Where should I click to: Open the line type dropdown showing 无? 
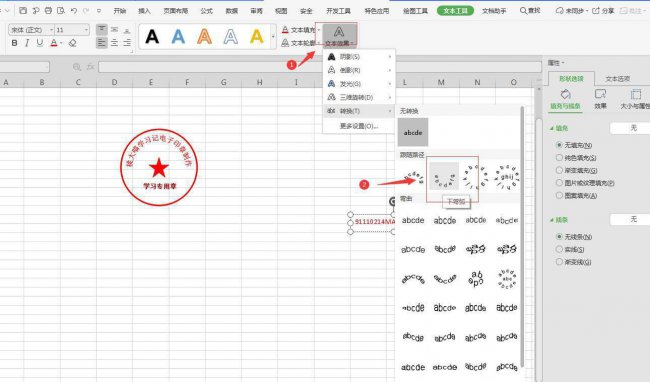point(630,219)
